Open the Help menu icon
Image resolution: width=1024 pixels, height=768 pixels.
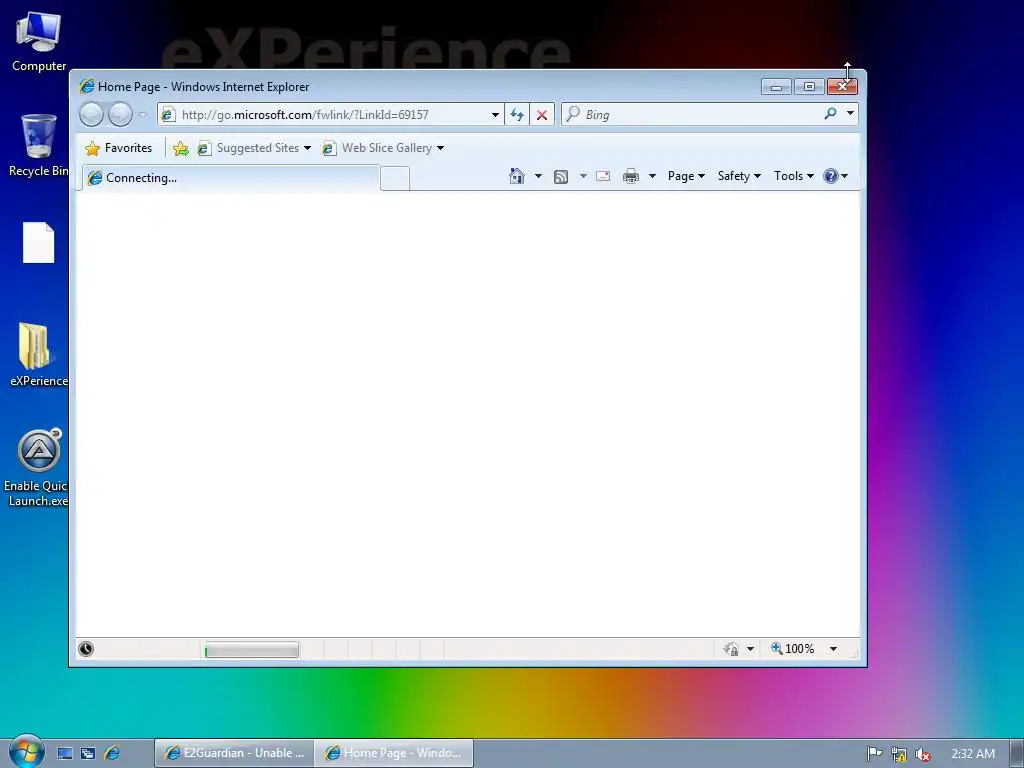tap(835, 176)
